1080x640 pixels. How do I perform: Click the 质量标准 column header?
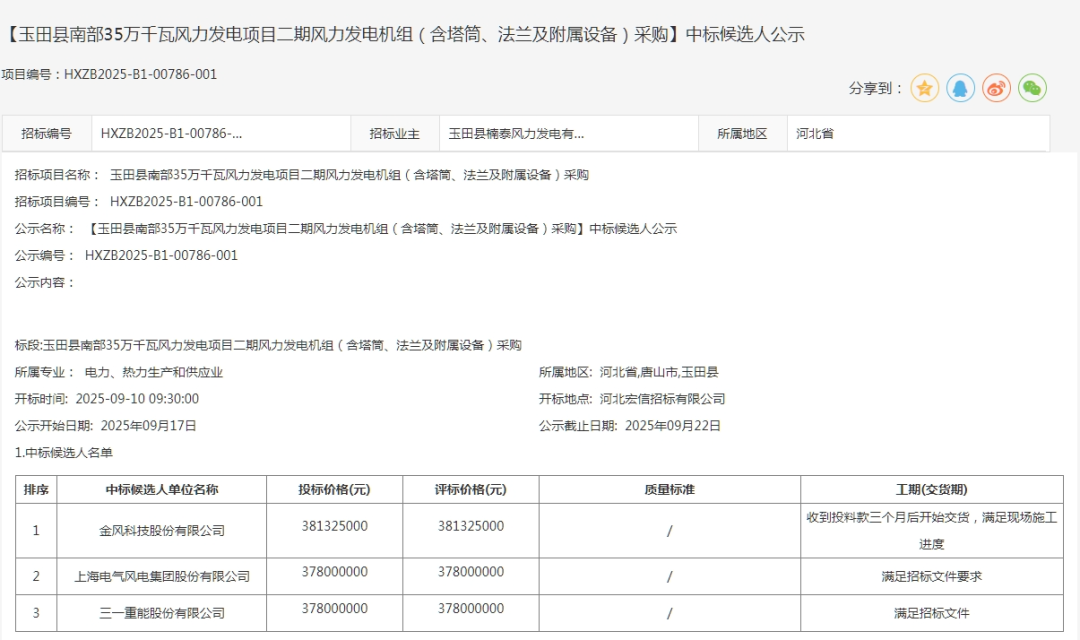[x=669, y=489]
